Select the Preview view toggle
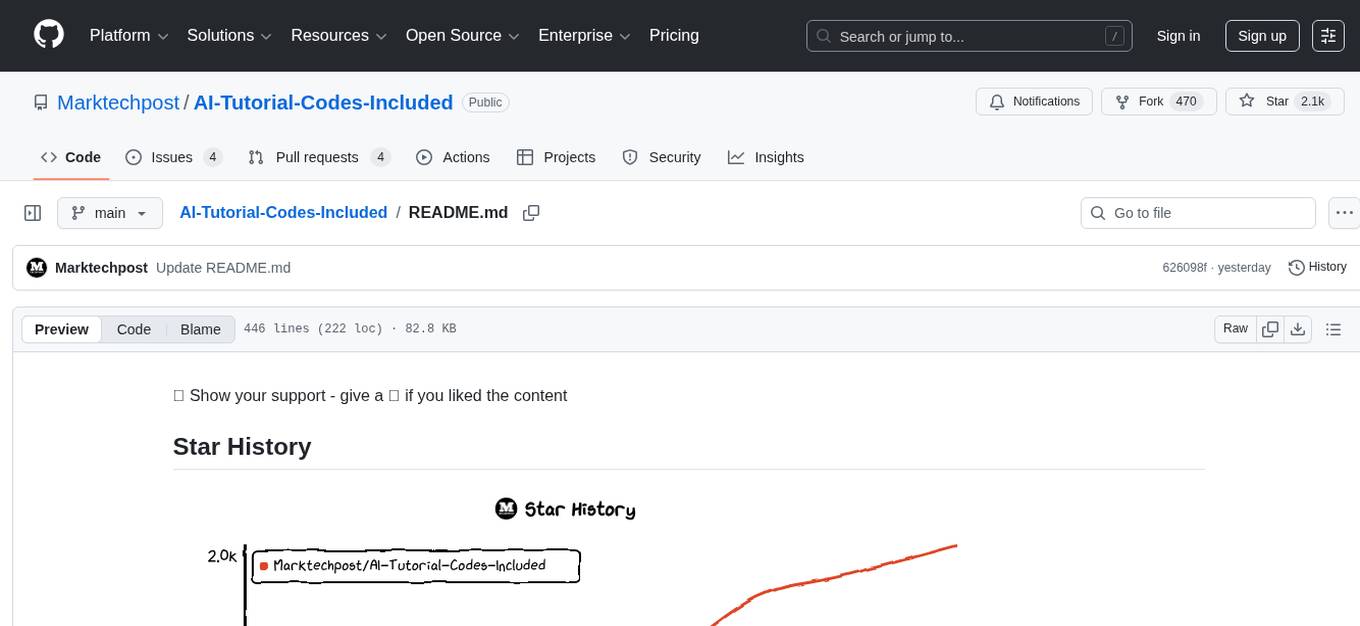The height and width of the screenshot is (626, 1360). [x=62, y=329]
